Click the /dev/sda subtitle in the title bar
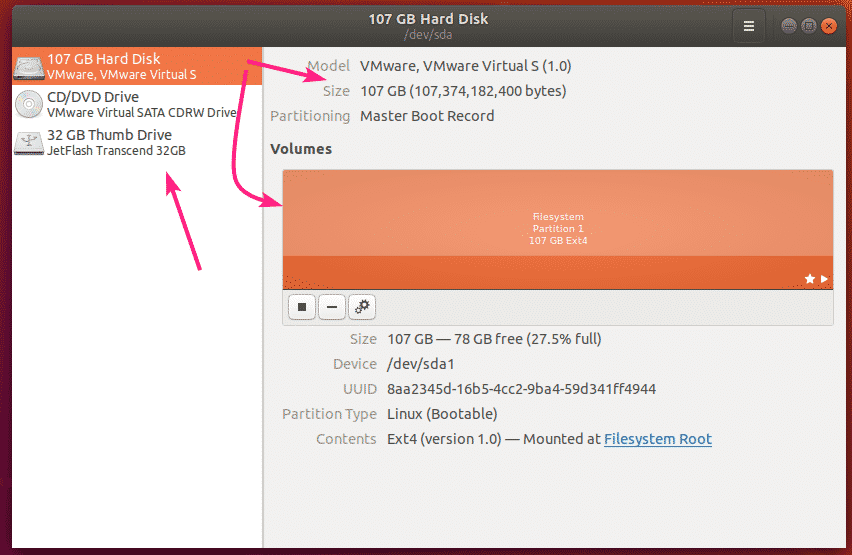Screen dimensions: 852x555 [428, 35]
